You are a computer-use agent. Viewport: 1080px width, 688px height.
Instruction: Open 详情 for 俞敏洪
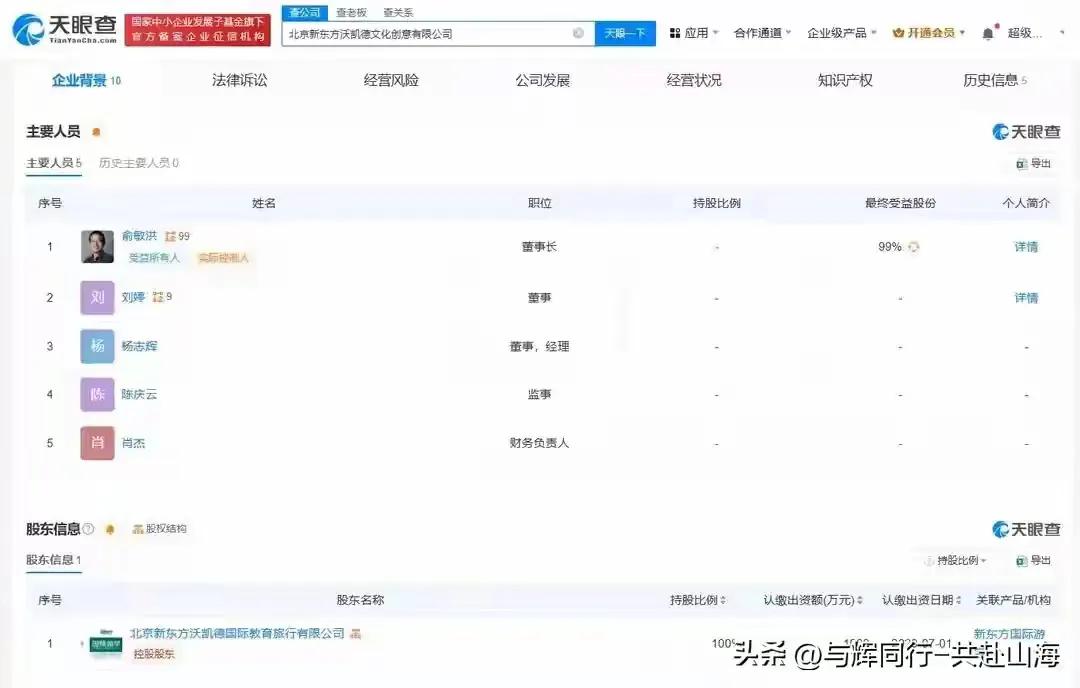click(x=1026, y=247)
